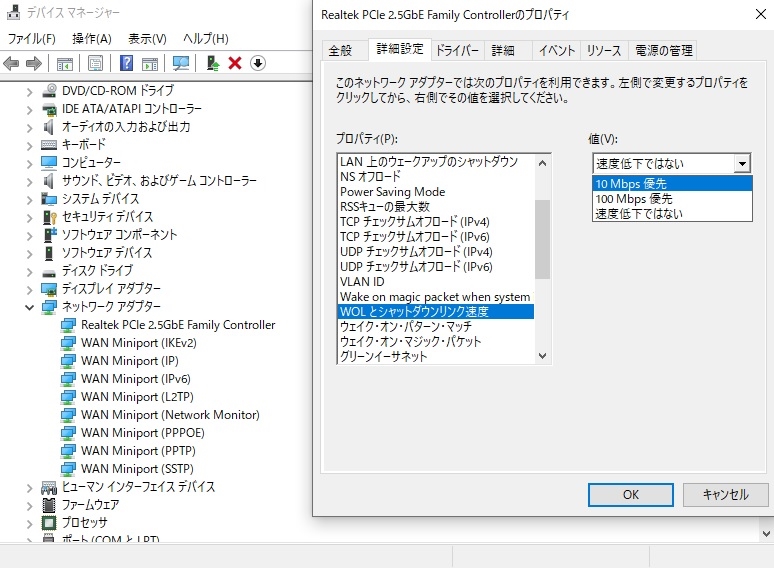
Task: Click the Disable device down-arrow circle icon
Action: [x=258, y=63]
